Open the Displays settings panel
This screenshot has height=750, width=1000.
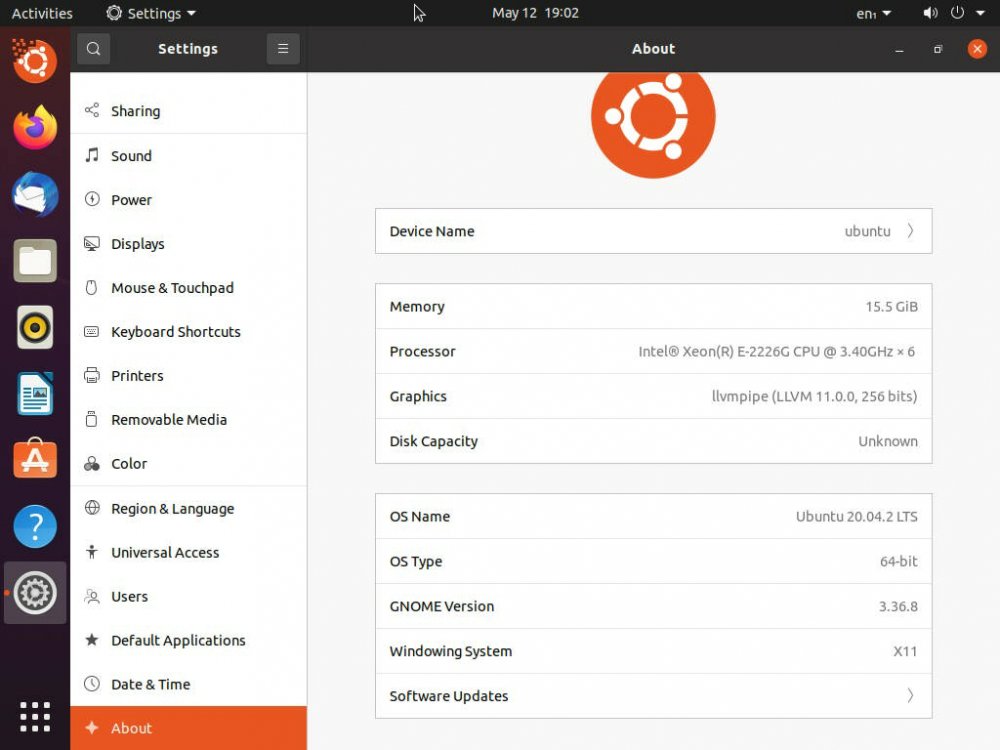coord(189,243)
